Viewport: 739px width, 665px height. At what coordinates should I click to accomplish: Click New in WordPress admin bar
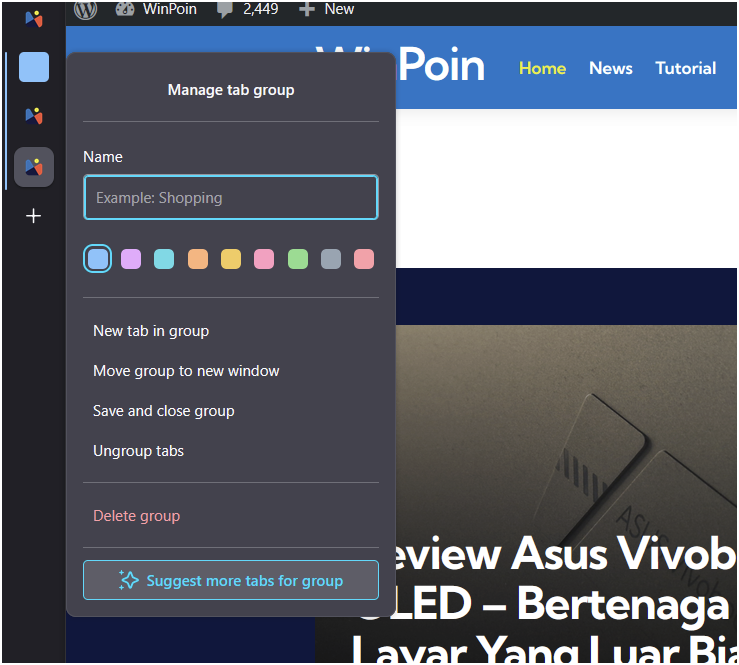(327, 9)
